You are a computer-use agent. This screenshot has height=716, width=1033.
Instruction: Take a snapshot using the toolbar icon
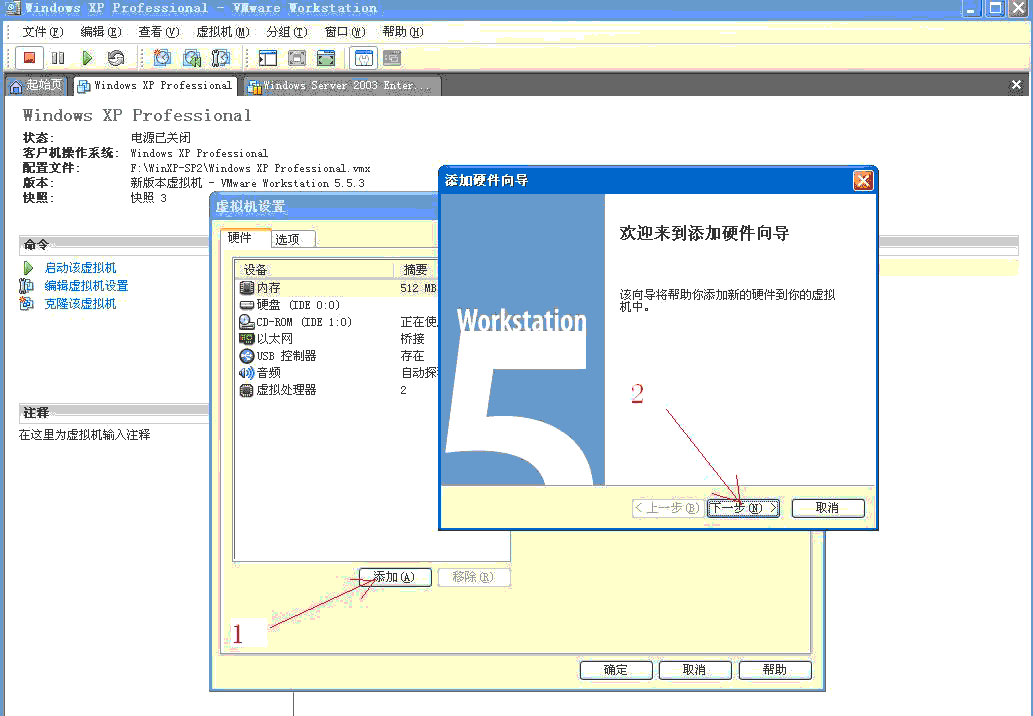pos(162,58)
